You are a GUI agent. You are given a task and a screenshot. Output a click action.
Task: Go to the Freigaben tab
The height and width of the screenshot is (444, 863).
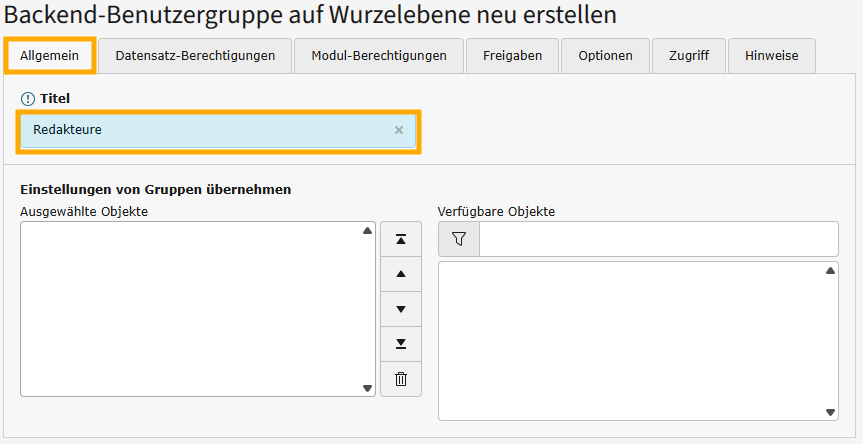point(513,56)
